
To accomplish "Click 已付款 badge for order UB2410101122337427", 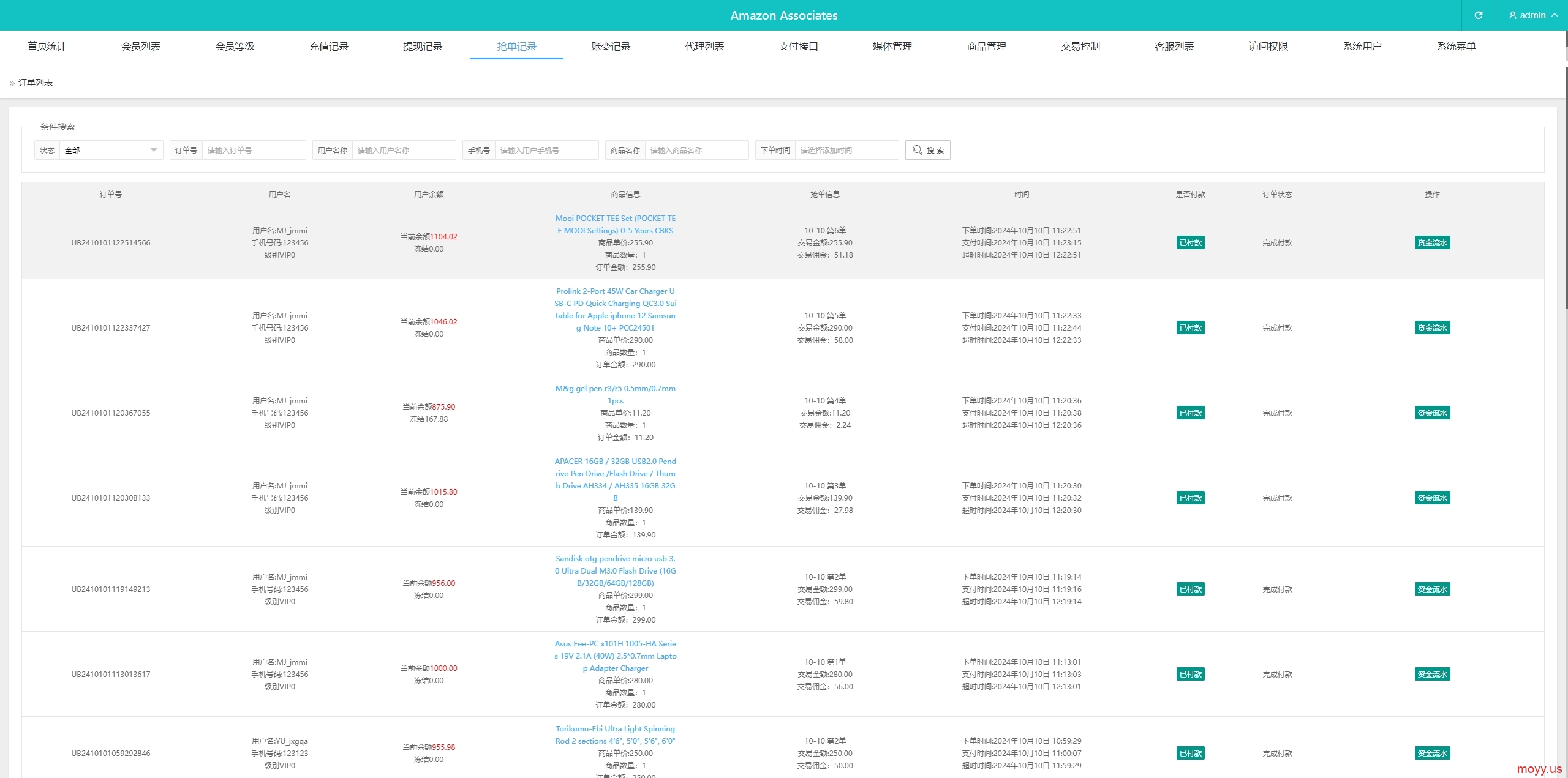I will [x=1190, y=327].
